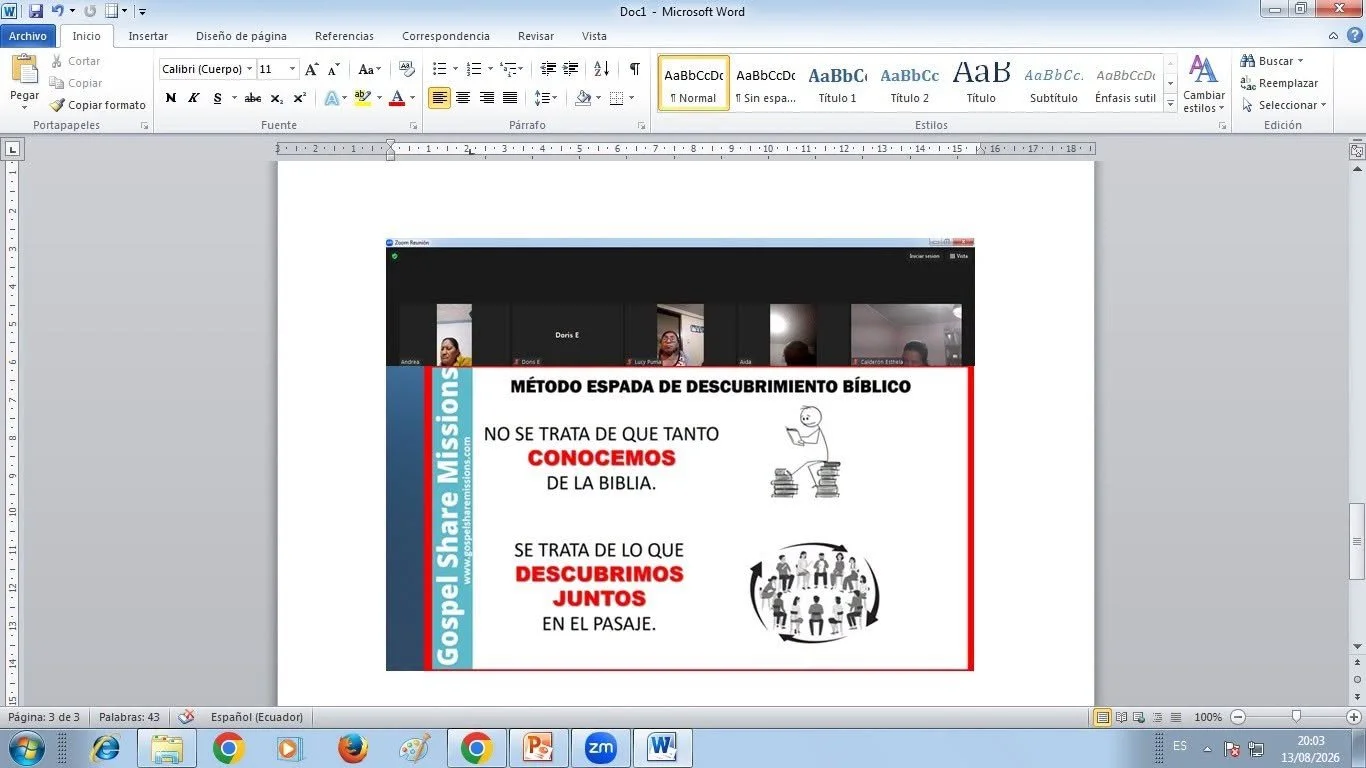Click the numbered list icon

474,69
